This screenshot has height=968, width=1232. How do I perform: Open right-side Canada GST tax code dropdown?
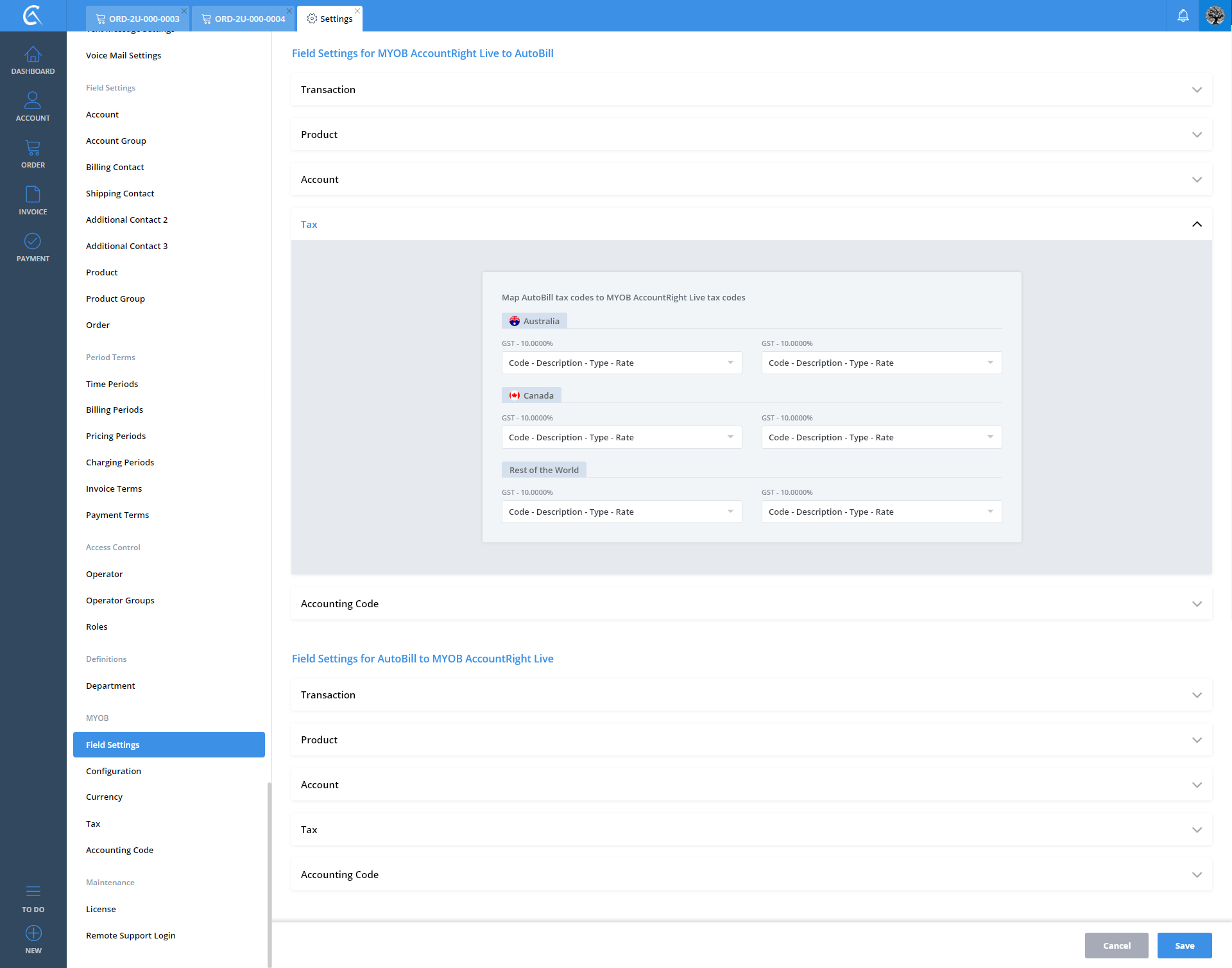click(x=881, y=437)
